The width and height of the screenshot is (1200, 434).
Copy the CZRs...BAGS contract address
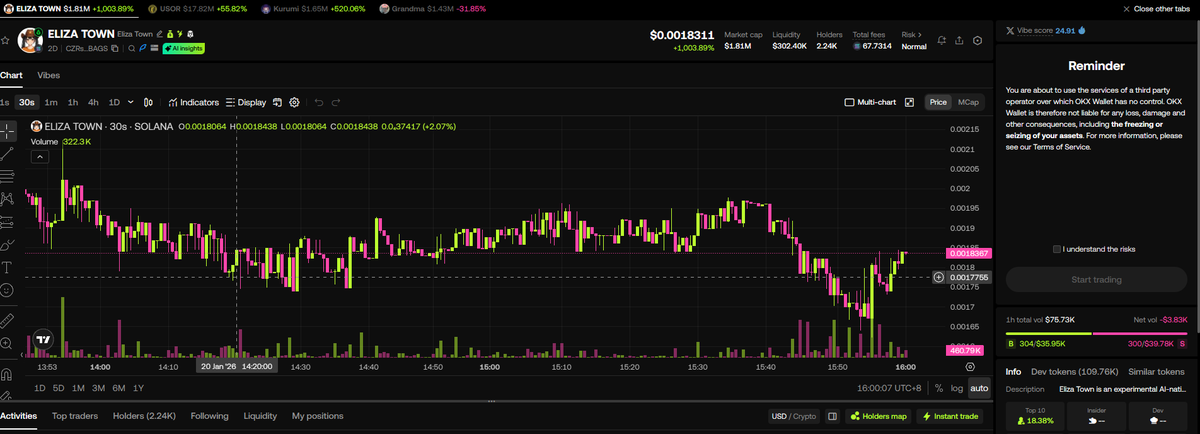tap(115, 48)
